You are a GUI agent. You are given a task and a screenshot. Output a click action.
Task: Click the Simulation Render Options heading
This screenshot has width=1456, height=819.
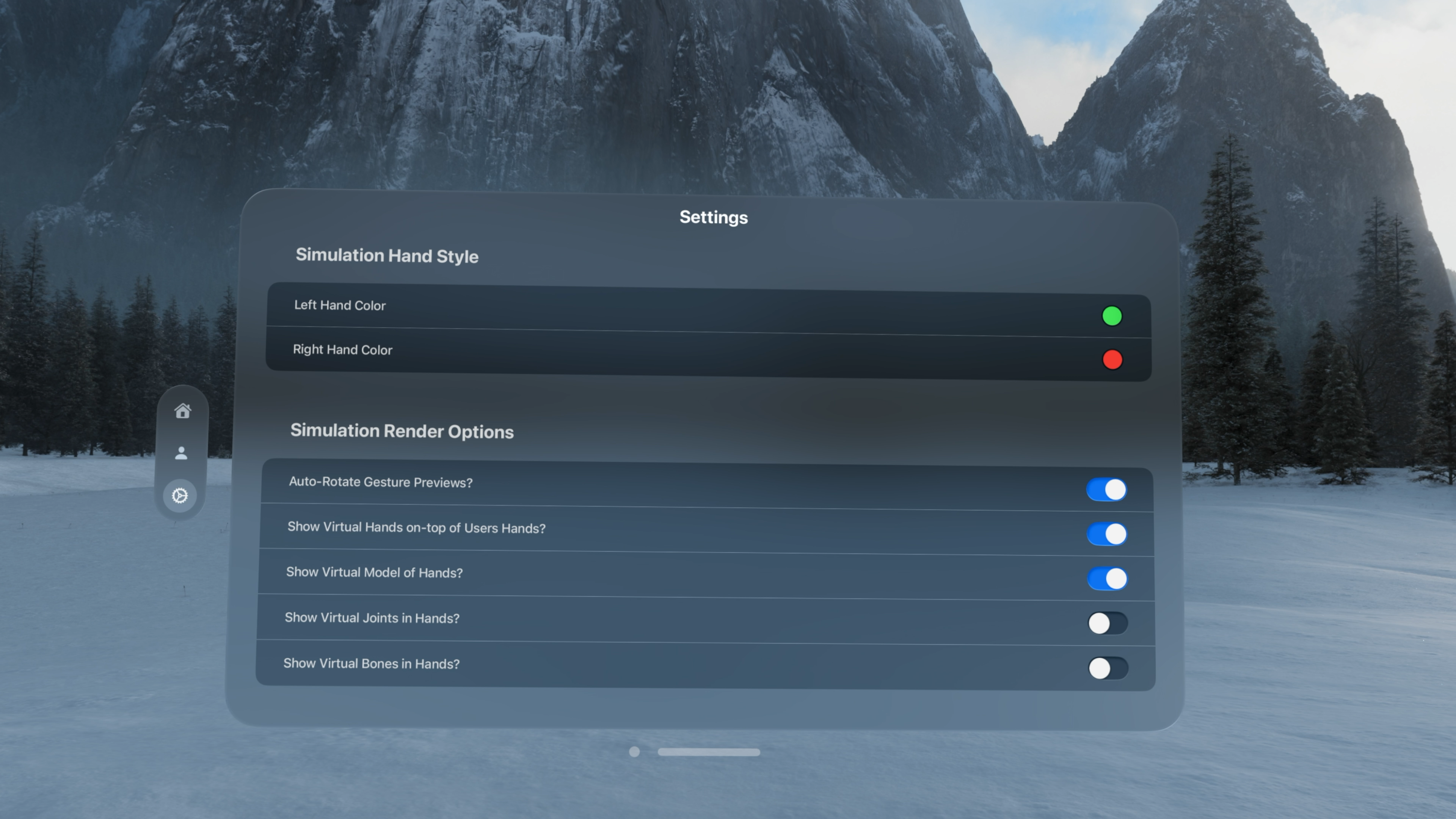coord(402,431)
